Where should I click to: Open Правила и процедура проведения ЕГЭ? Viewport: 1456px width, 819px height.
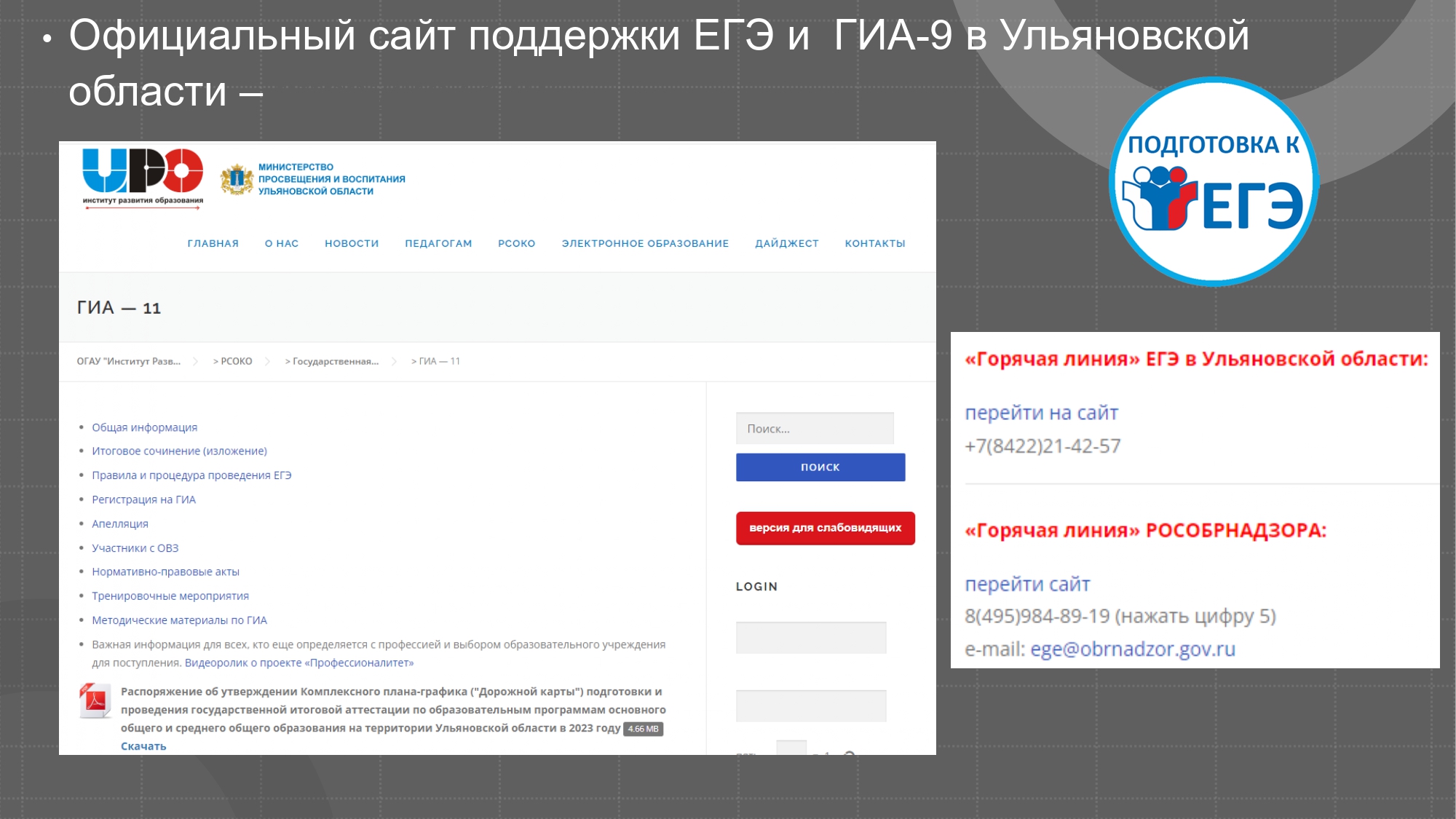tap(191, 475)
